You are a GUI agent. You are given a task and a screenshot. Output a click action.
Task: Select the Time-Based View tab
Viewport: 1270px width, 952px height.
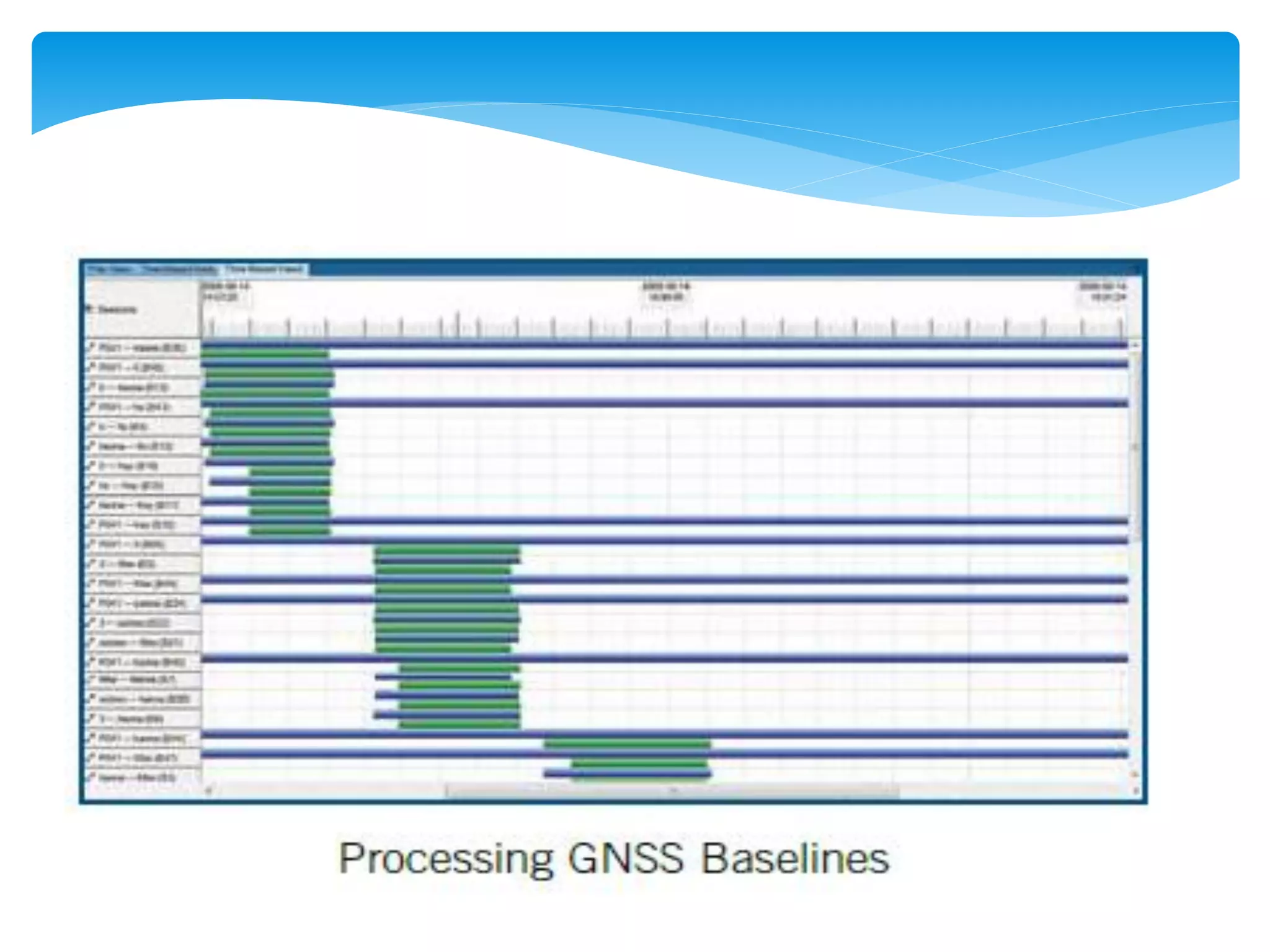tap(265, 269)
